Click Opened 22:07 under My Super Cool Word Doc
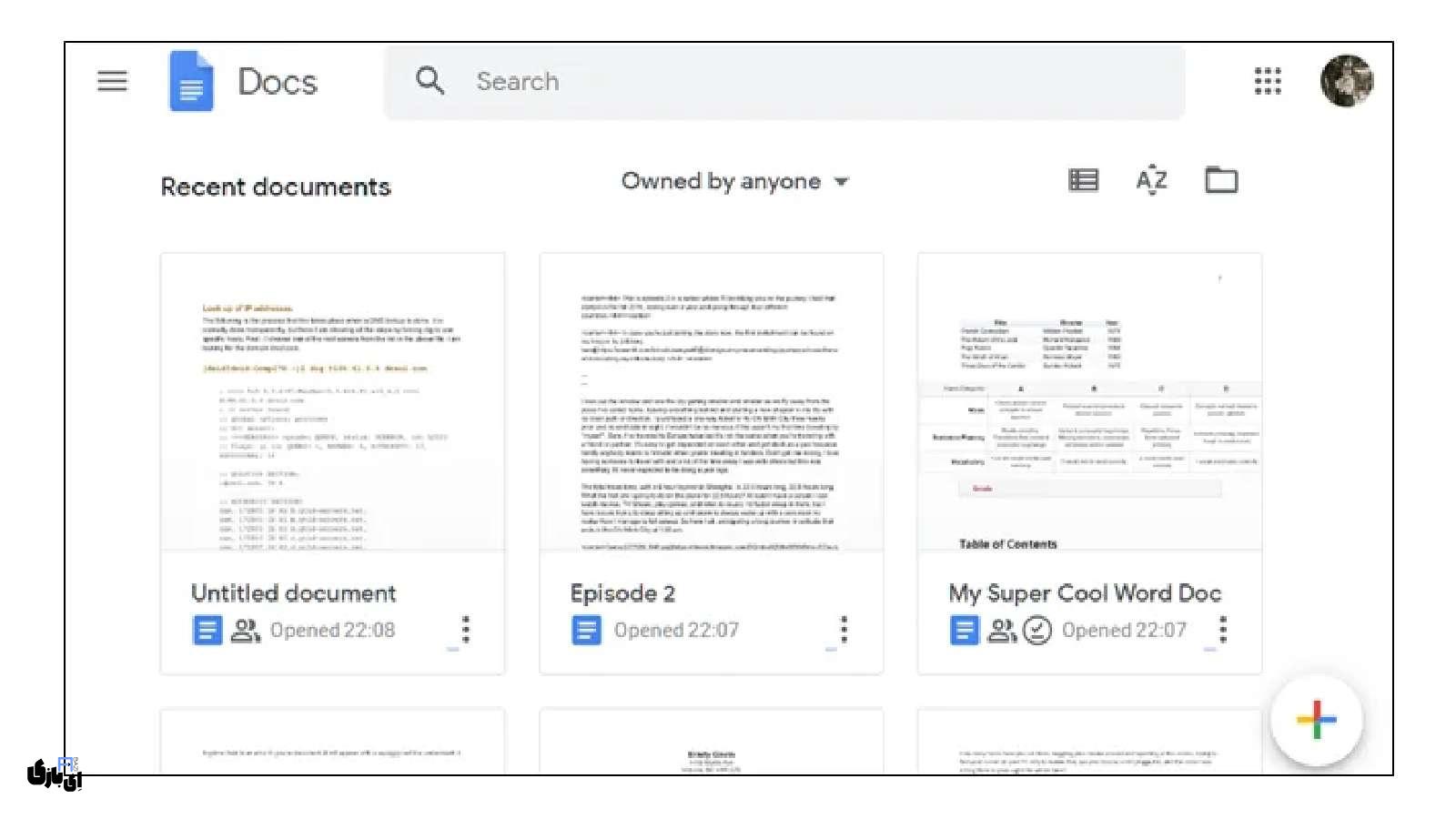Viewport: 1456px width, 819px height. (x=1124, y=630)
